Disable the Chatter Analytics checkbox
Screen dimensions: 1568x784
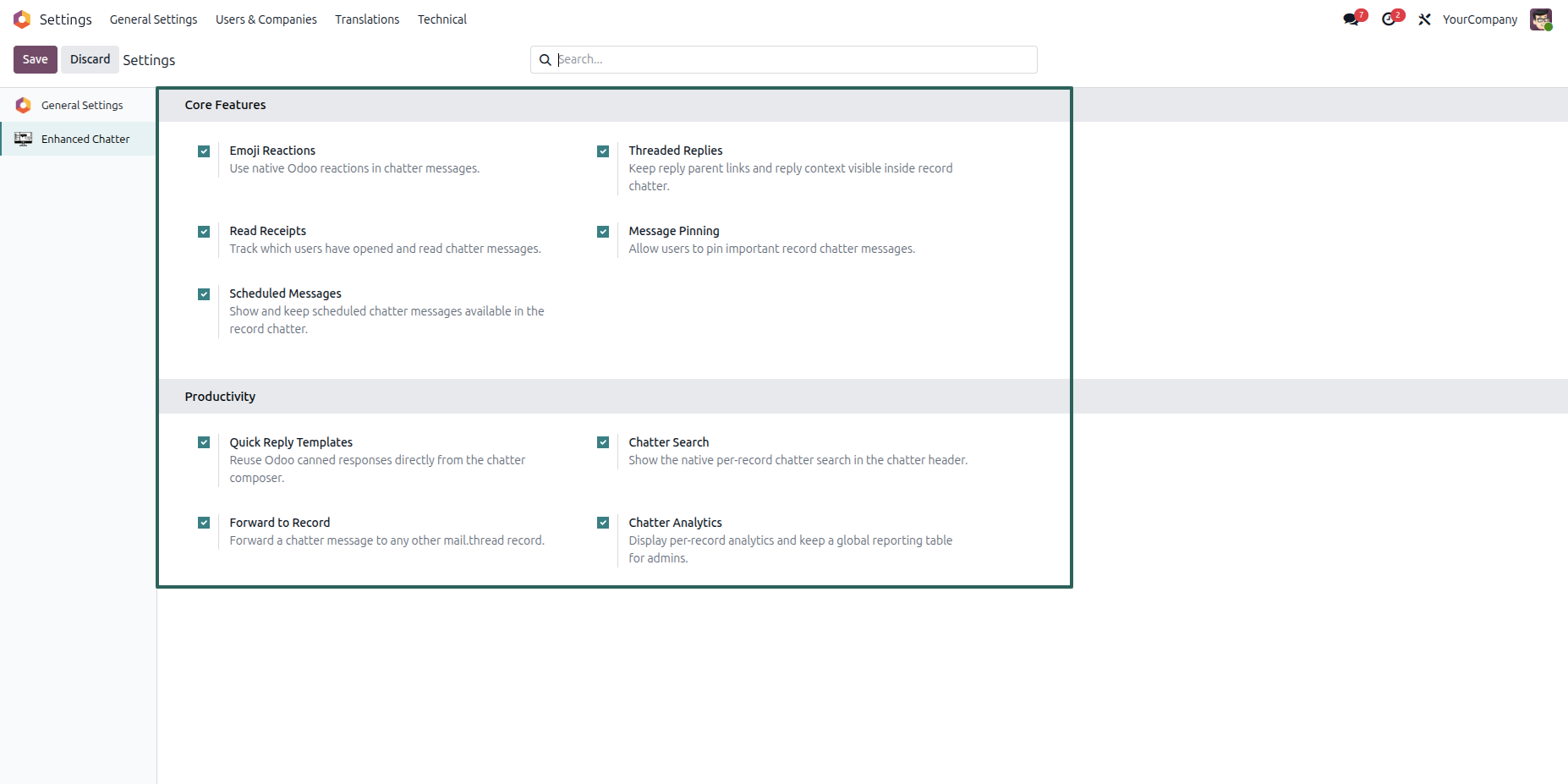click(603, 523)
